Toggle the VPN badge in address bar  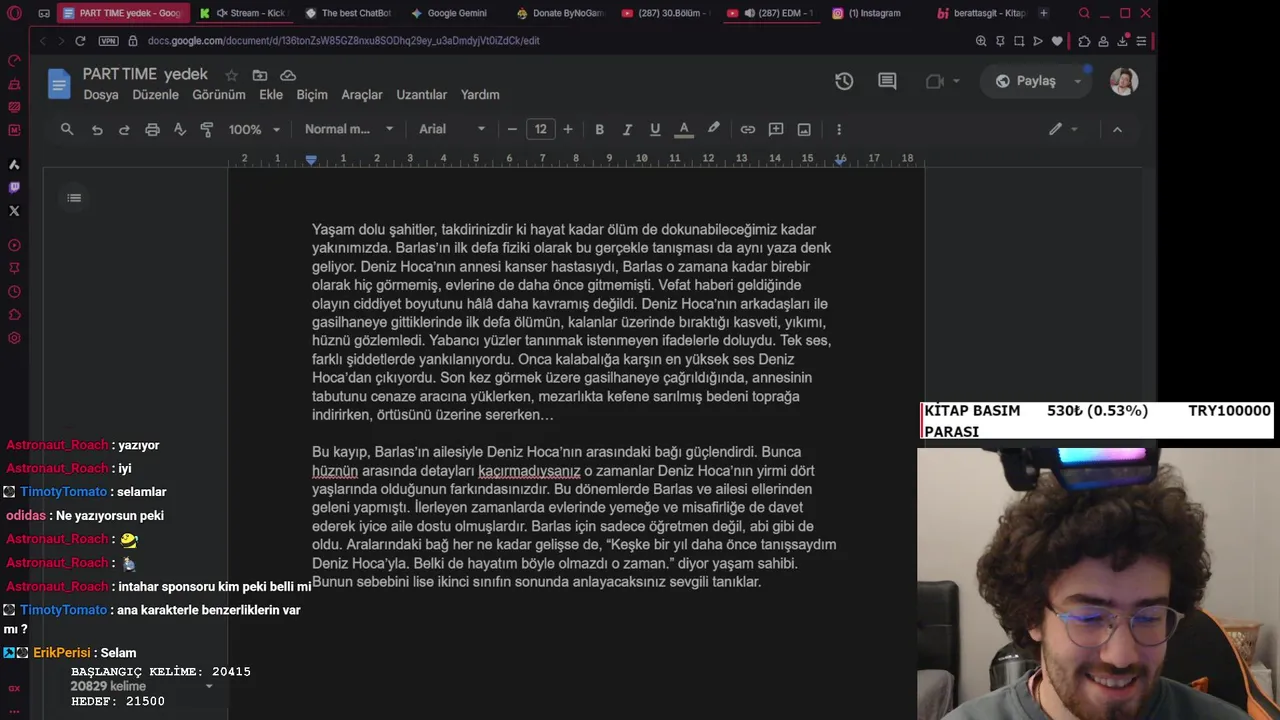point(108,41)
